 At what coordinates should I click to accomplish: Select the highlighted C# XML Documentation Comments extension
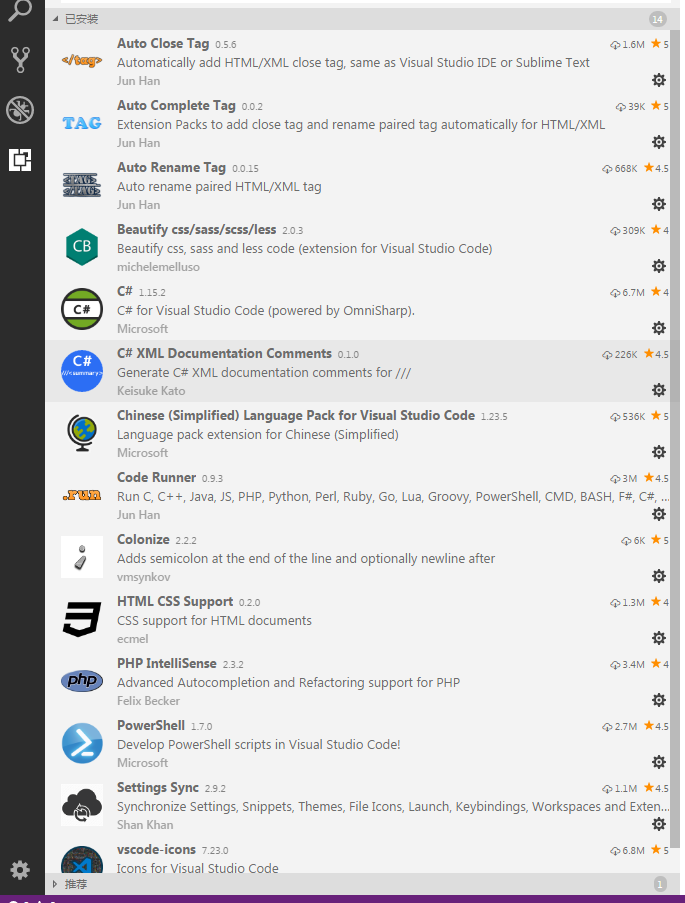pos(300,372)
